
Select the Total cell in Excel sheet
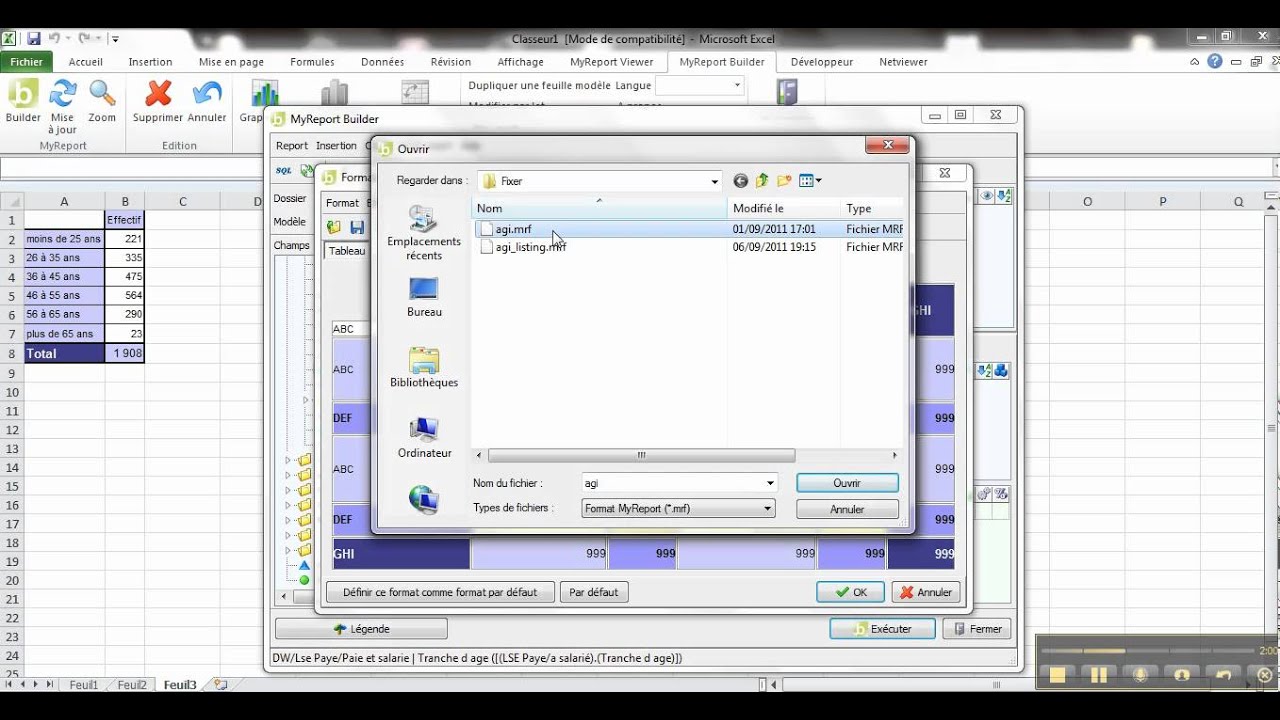[x=64, y=353]
